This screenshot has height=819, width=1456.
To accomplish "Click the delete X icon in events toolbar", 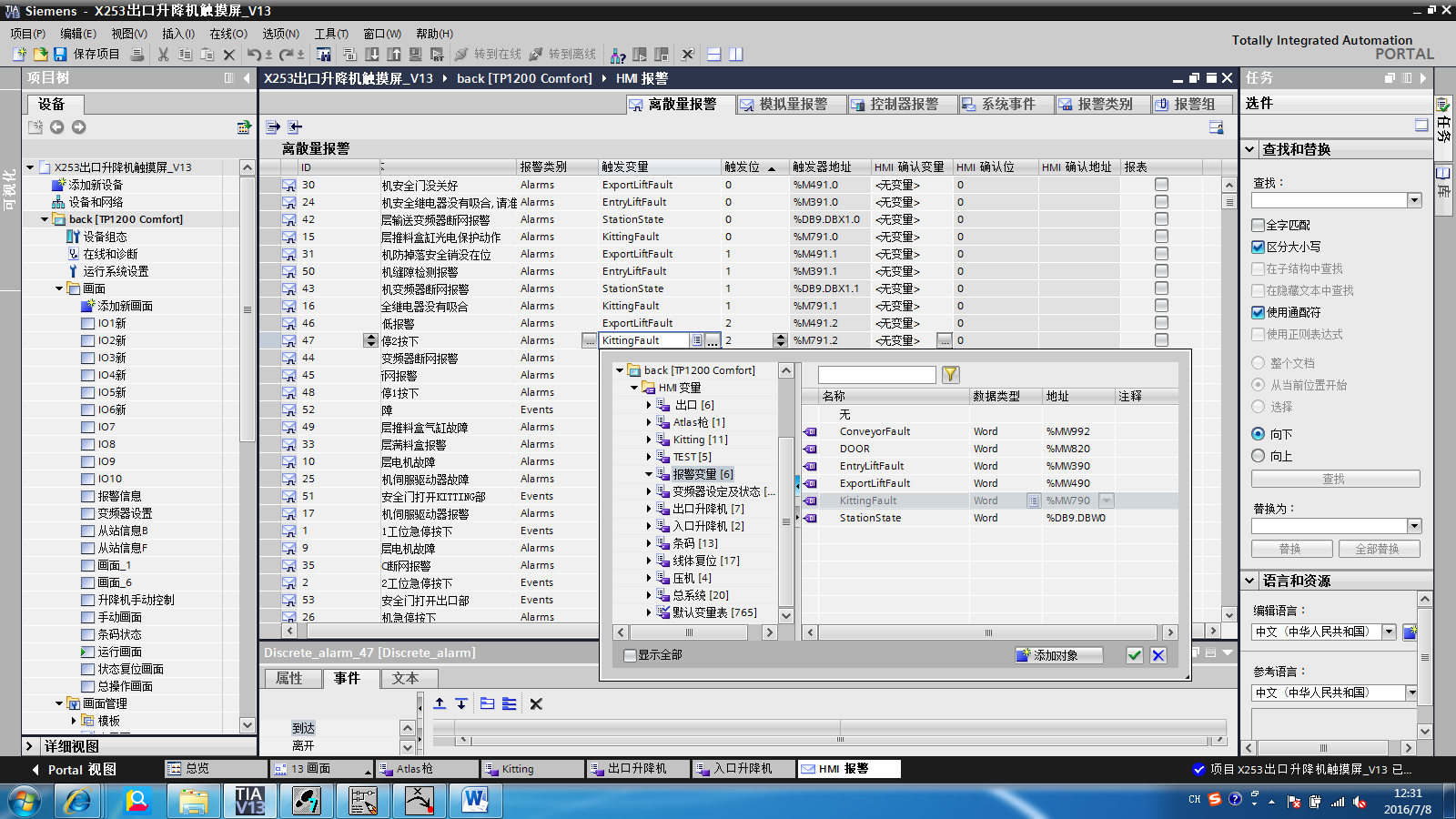I will click(536, 703).
